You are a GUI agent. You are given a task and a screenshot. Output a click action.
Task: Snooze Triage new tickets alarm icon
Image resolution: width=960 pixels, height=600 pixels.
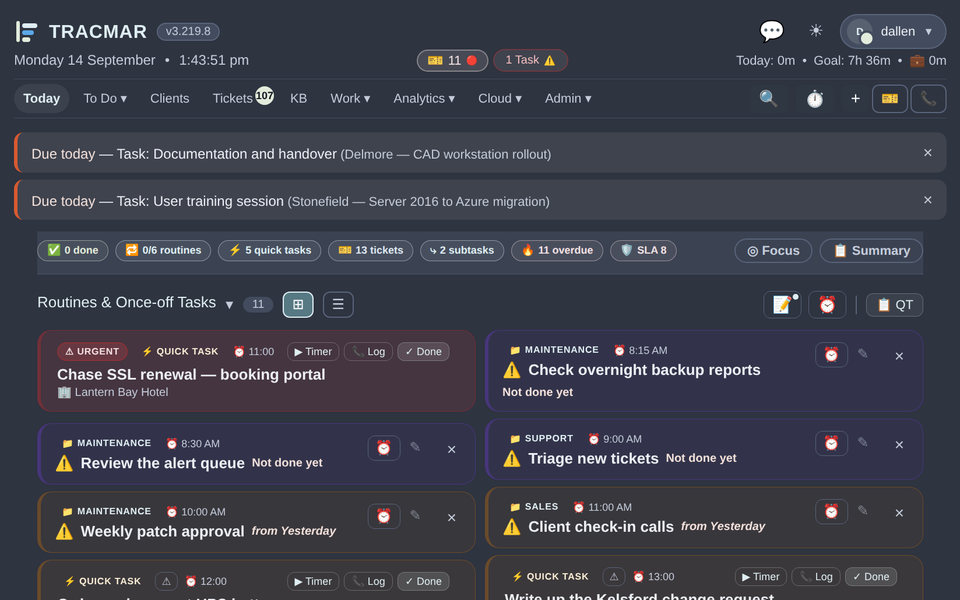(x=831, y=443)
